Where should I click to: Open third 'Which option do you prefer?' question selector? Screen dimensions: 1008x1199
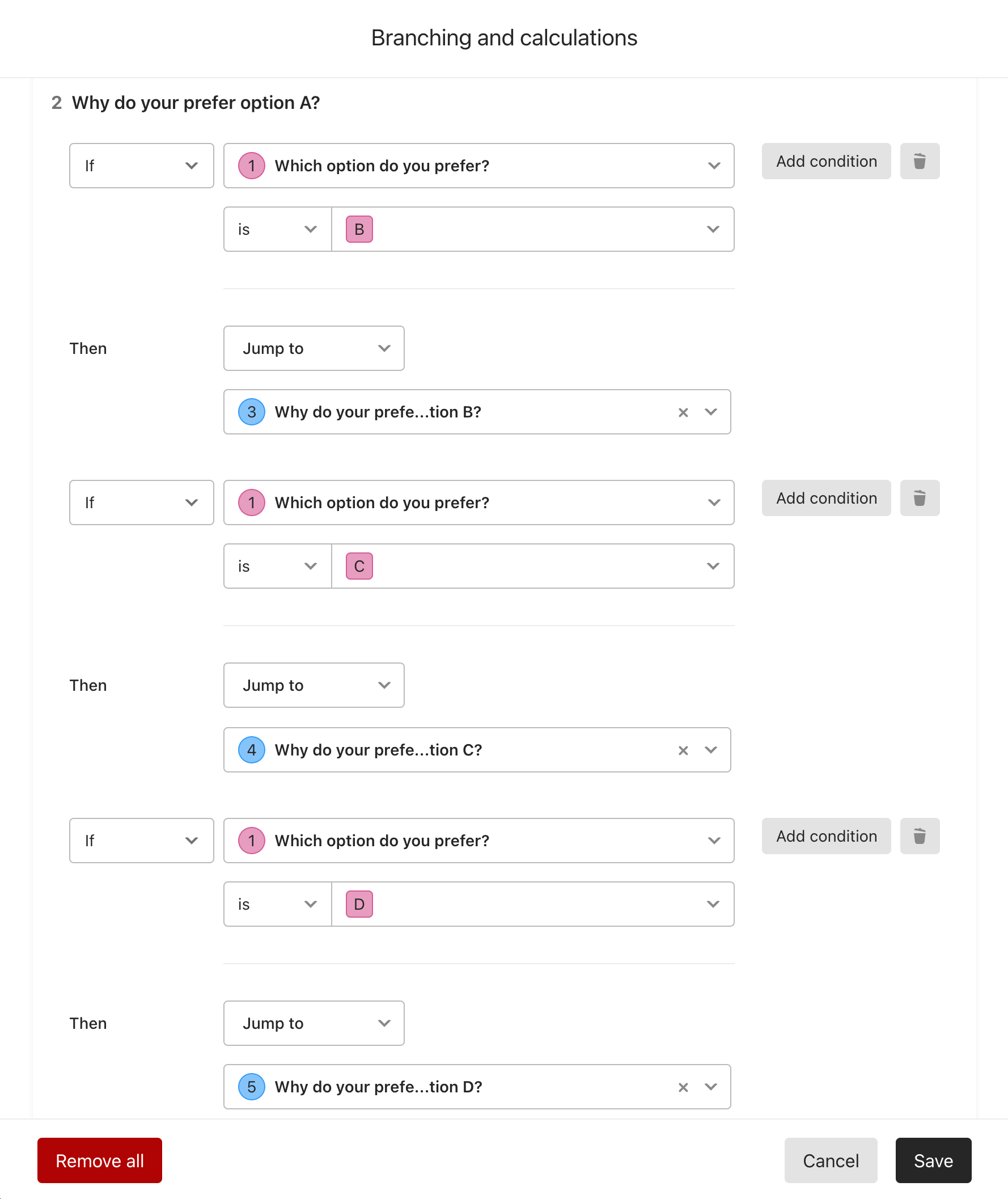click(478, 841)
